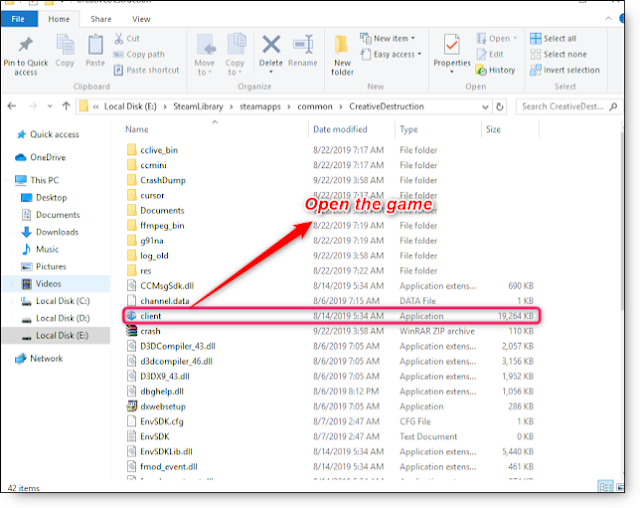This screenshot has height=508, width=640.
Task: Click the Copy ribbon button
Action: pos(65,51)
